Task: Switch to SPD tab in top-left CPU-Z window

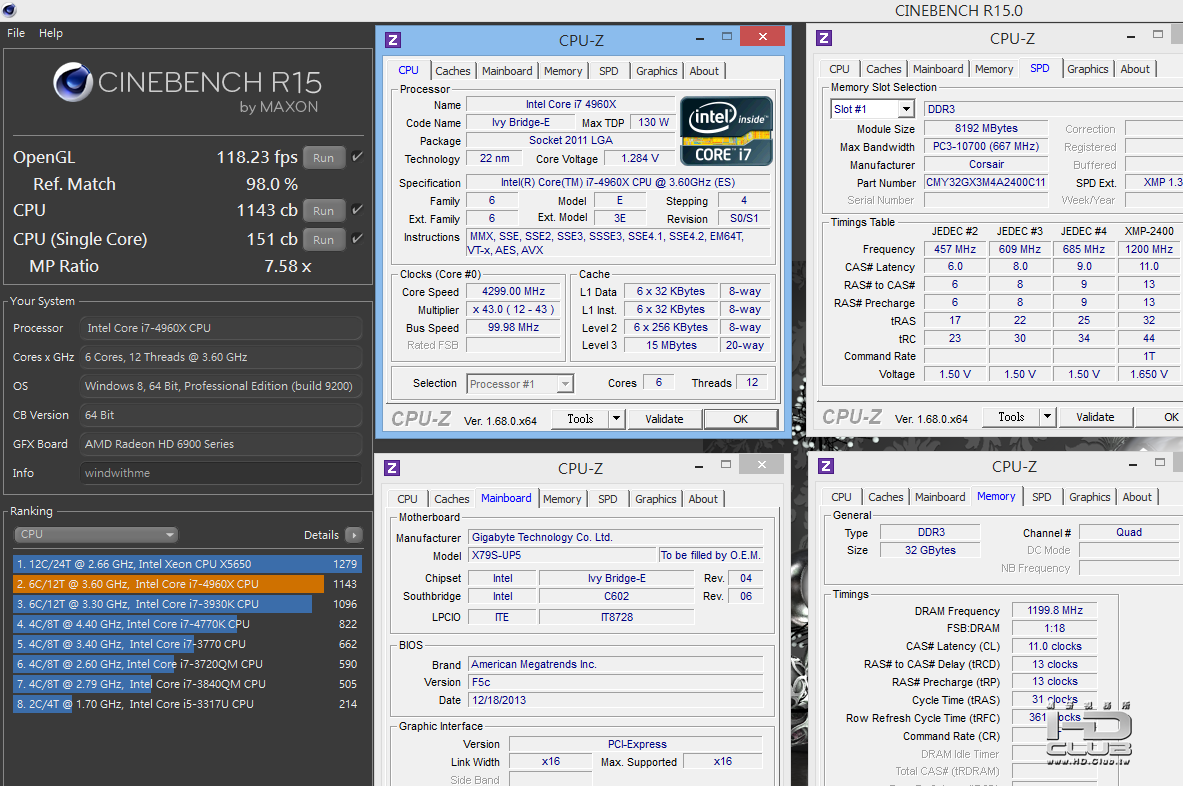Action: point(609,71)
